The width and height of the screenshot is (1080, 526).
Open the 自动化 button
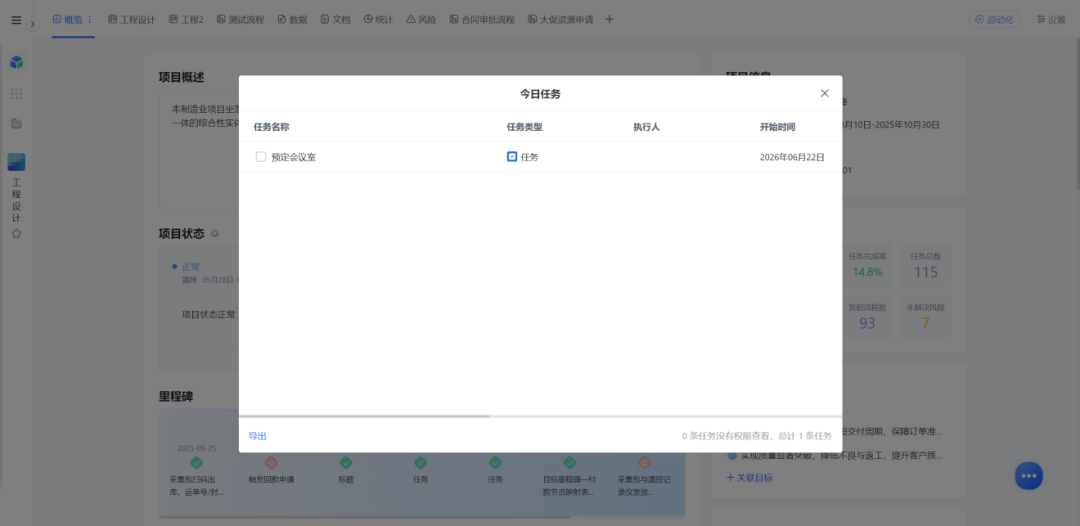coord(995,19)
